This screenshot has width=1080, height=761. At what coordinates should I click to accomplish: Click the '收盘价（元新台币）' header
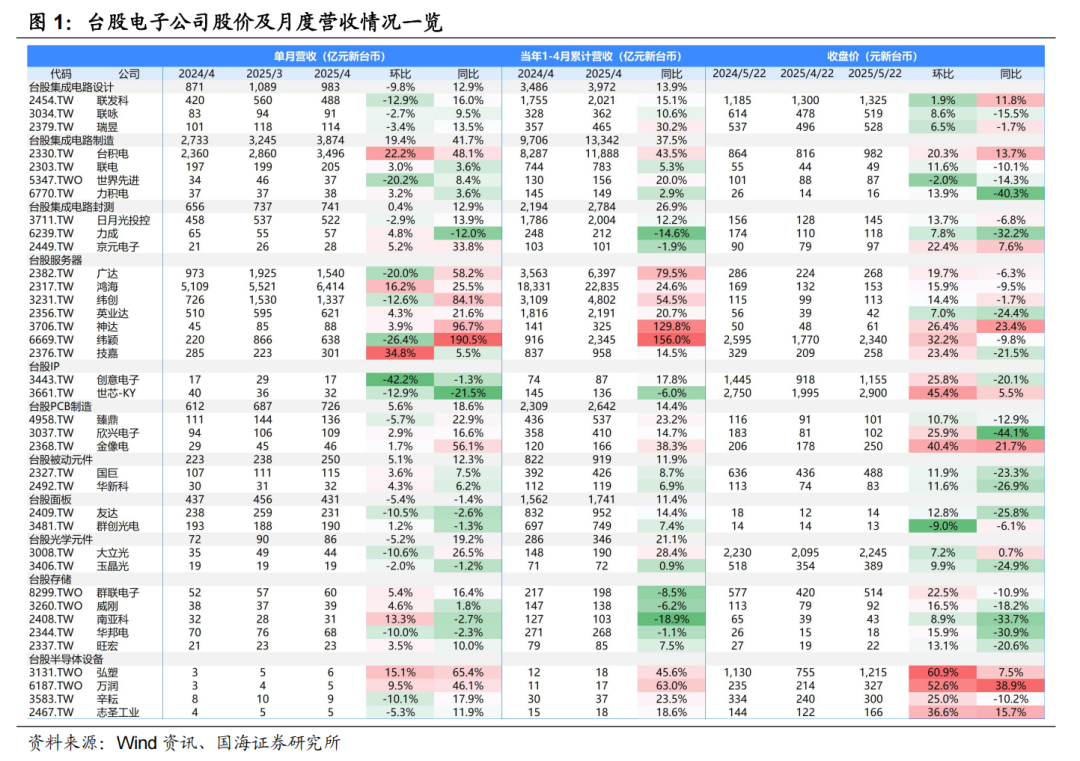tap(872, 56)
